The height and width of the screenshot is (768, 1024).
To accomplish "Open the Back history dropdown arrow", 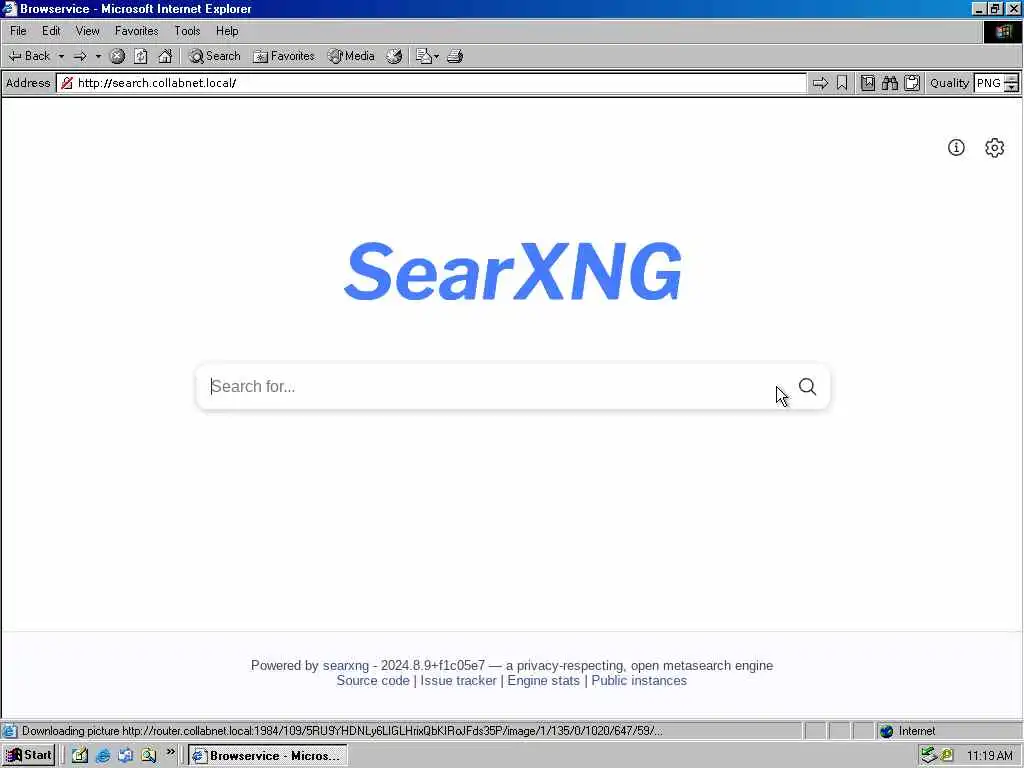I will coord(61,56).
